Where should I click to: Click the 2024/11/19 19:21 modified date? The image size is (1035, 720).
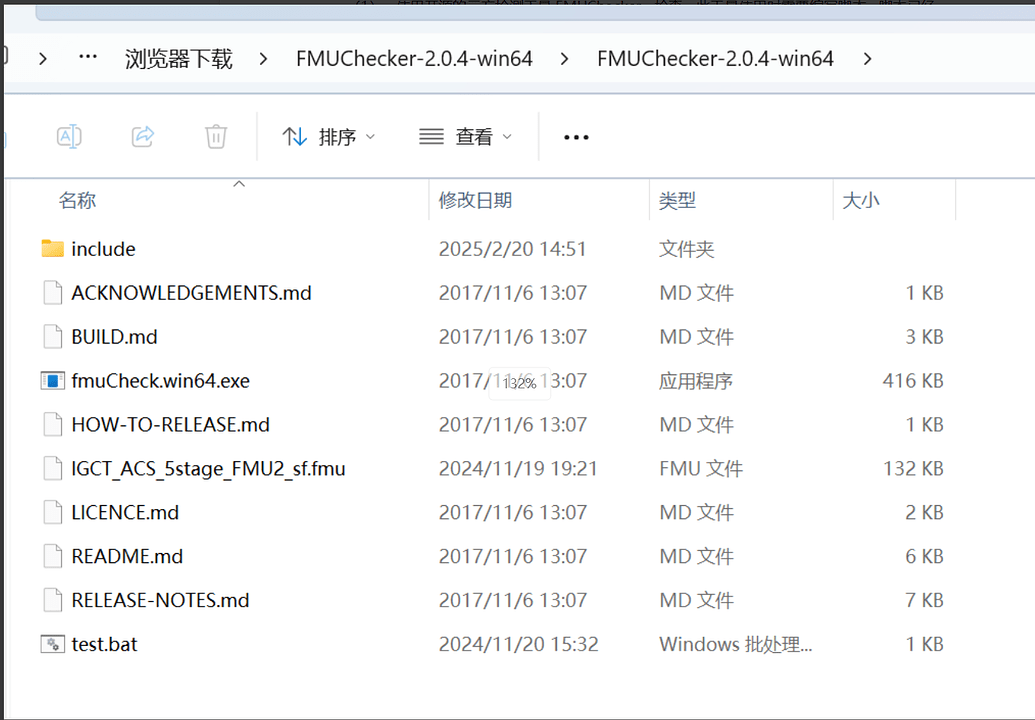(x=518, y=469)
